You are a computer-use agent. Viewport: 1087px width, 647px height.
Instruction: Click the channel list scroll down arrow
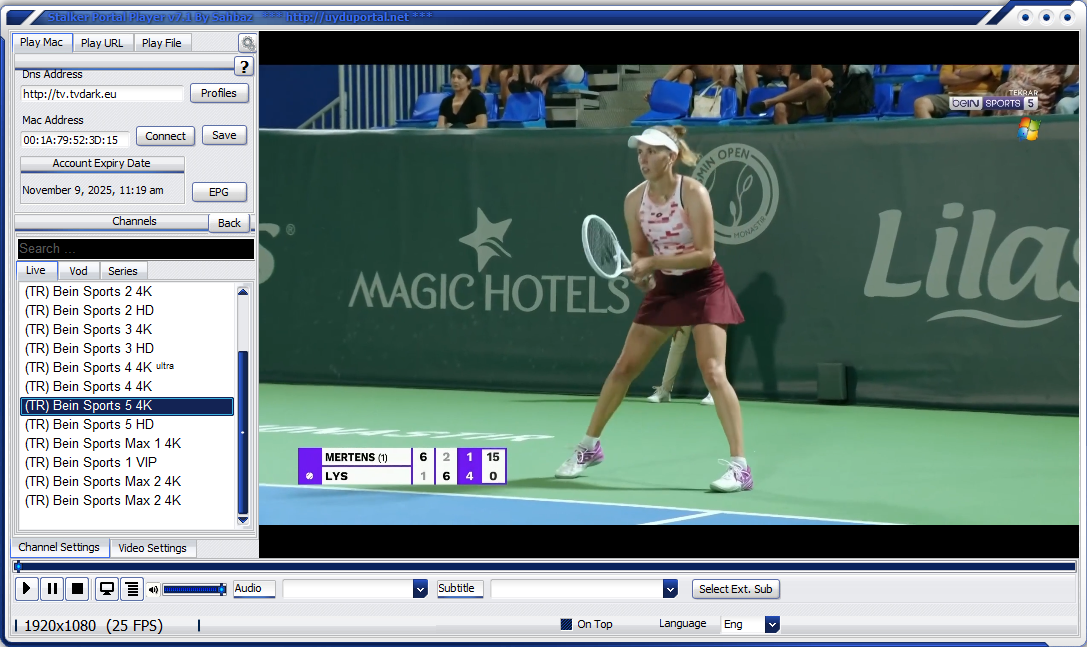pos(243,520)
